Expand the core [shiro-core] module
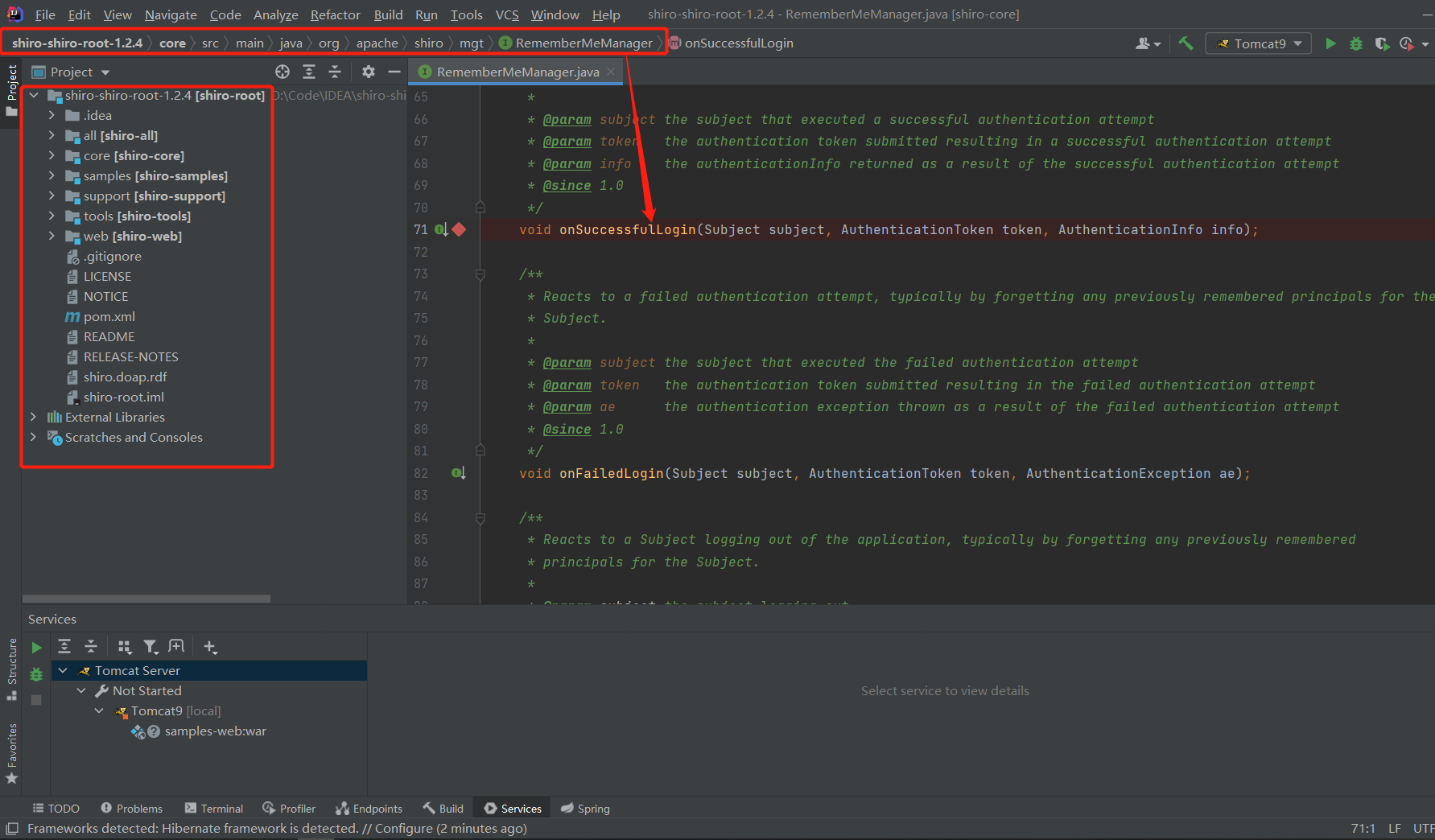 [x=52, y=155]
